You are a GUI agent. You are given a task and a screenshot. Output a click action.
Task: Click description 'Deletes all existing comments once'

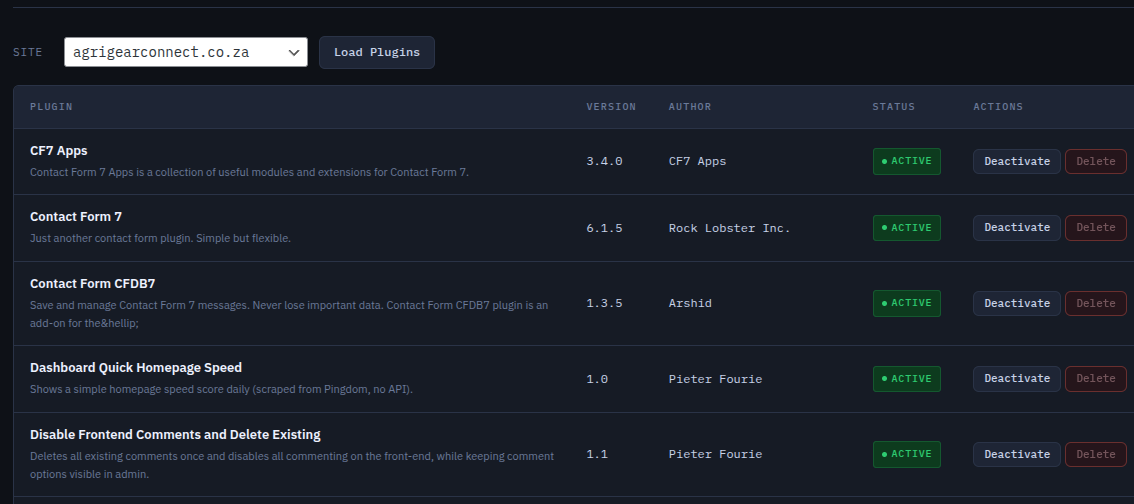click(x=292, y=466)
